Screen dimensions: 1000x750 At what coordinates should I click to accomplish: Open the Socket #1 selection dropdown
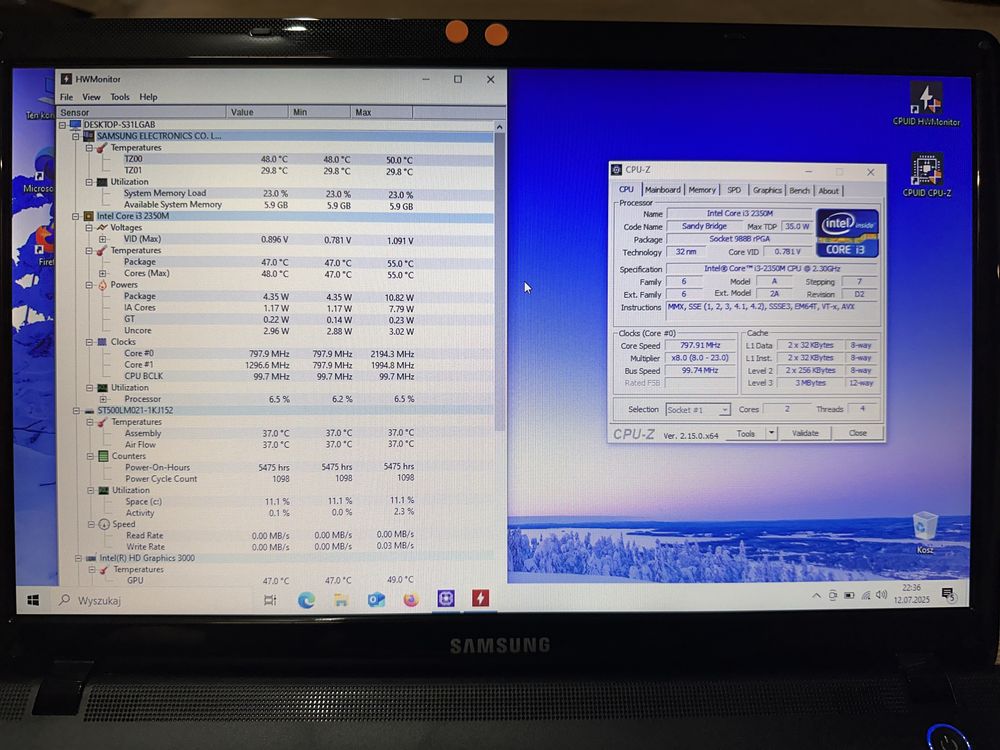coord(698,409)
